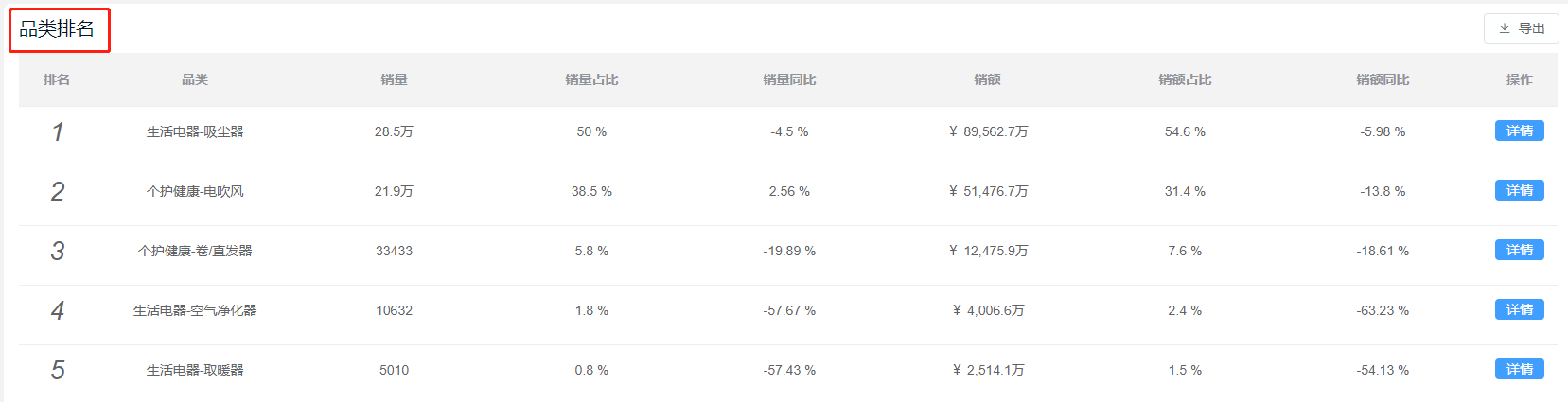Click the 品类排名 section title
The image size is (1568, 402).
pos(57,28)
